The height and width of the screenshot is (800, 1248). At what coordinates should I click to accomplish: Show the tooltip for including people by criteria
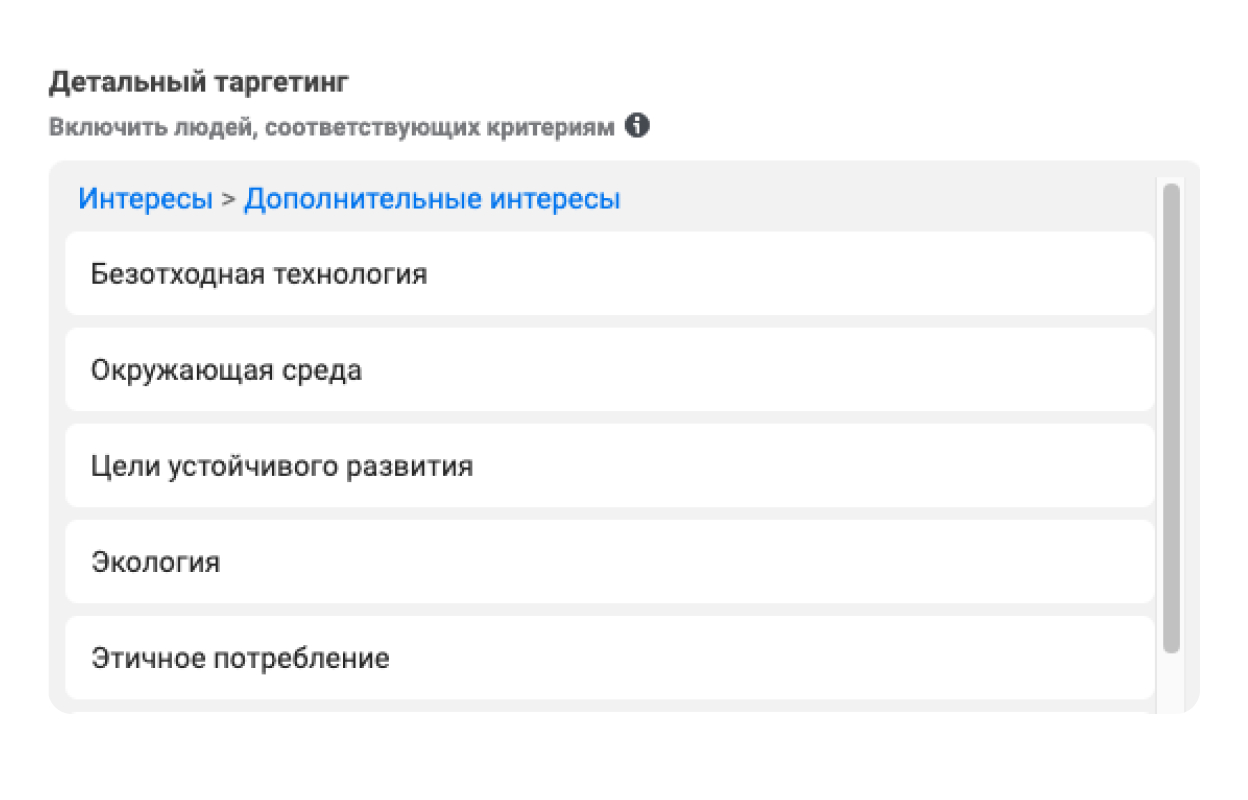[637, 127]
